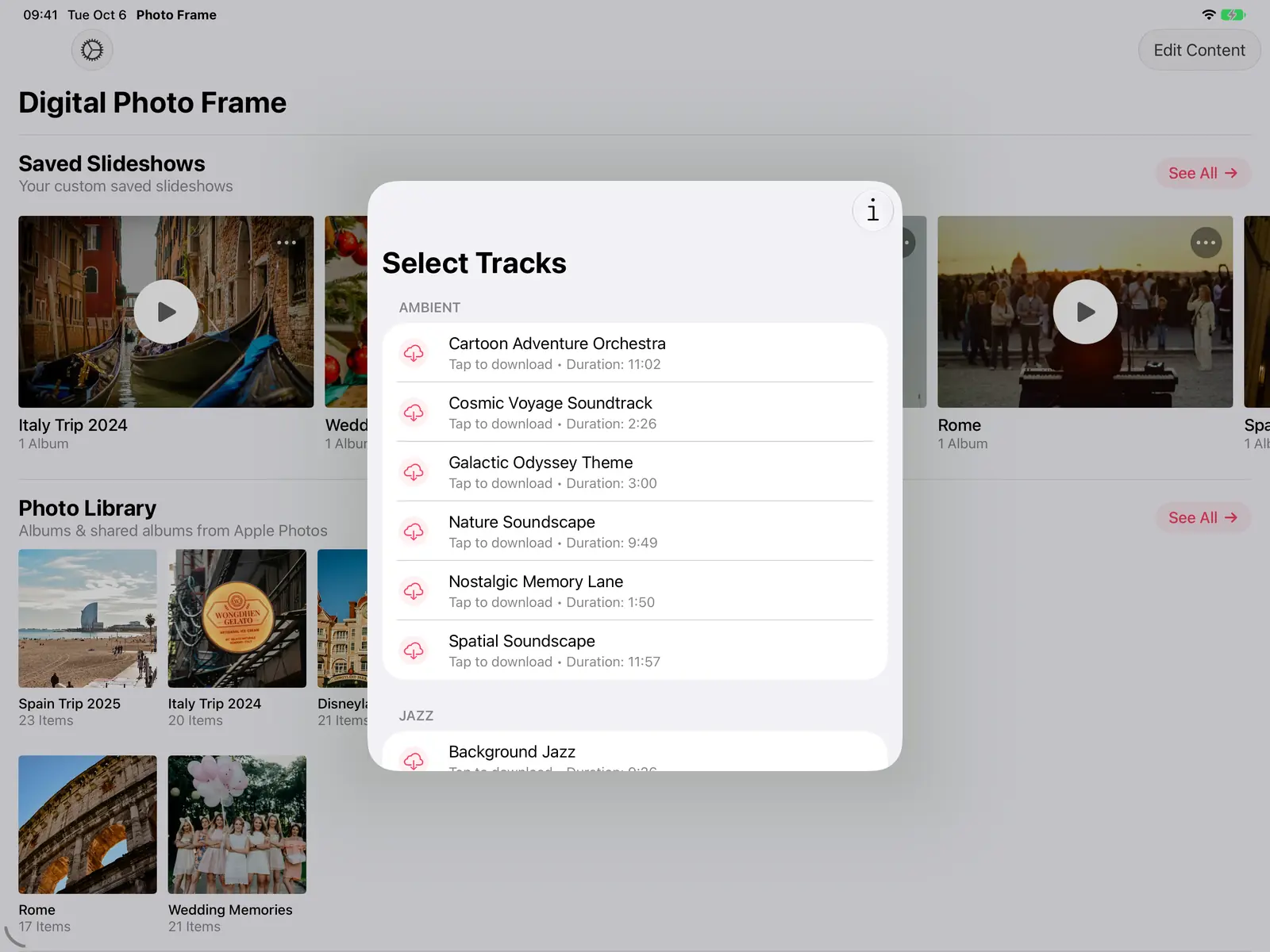The width and height of the screenshot is (1270, 952).
Task: Tap the '09:41' clock in status bar
Action: [x=40, y=15]
